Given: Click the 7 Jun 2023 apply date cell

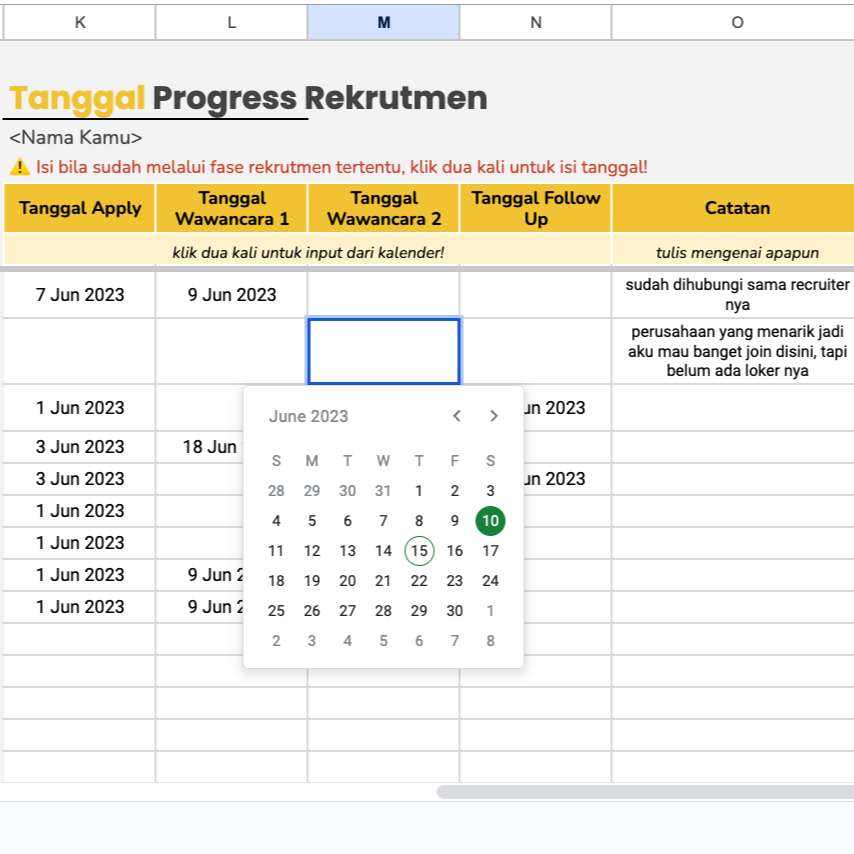Looking at the screenshot, I should coord(80,295).
